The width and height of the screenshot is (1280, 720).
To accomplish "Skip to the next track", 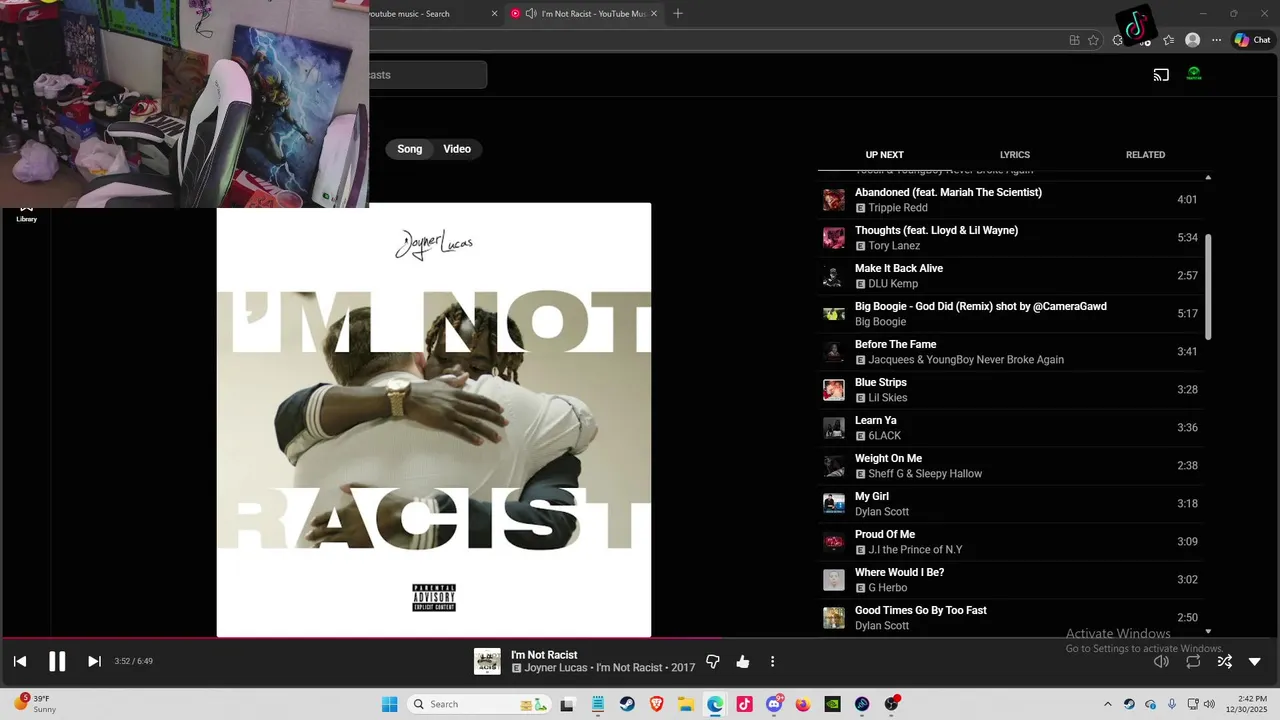I will (x=94, y=661).
